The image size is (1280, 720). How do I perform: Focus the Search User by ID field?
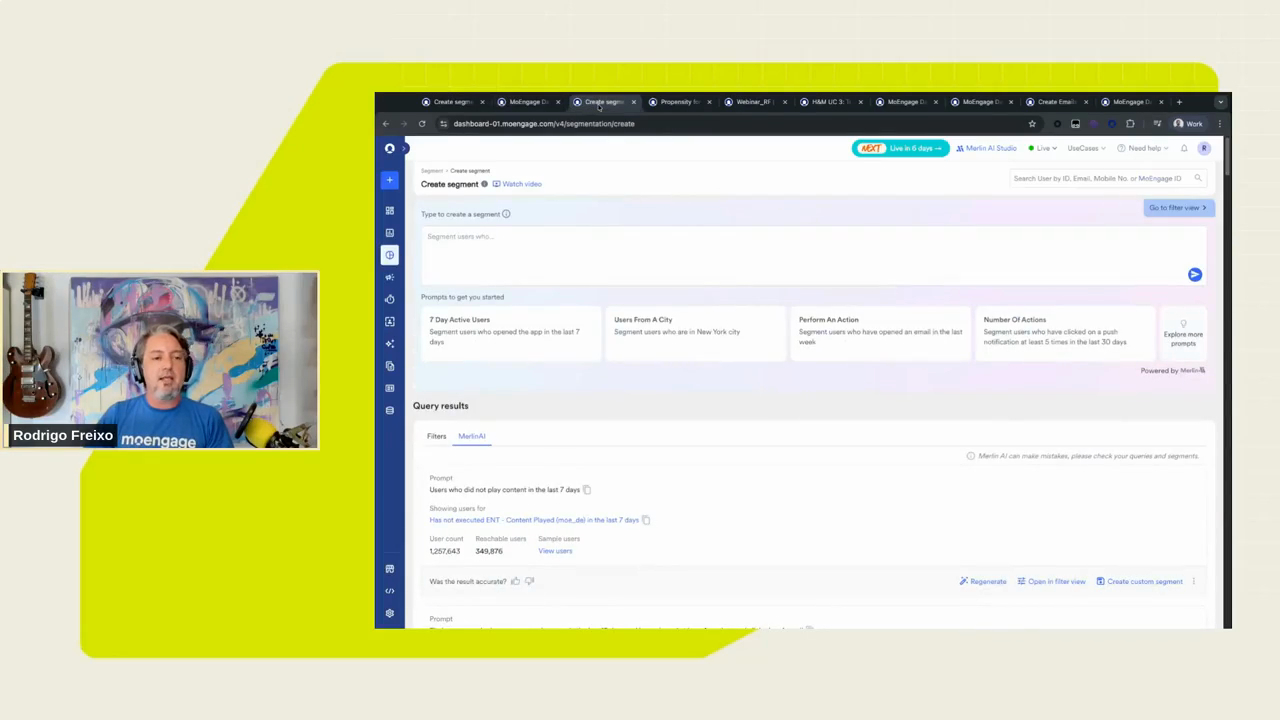[1108, 179]
